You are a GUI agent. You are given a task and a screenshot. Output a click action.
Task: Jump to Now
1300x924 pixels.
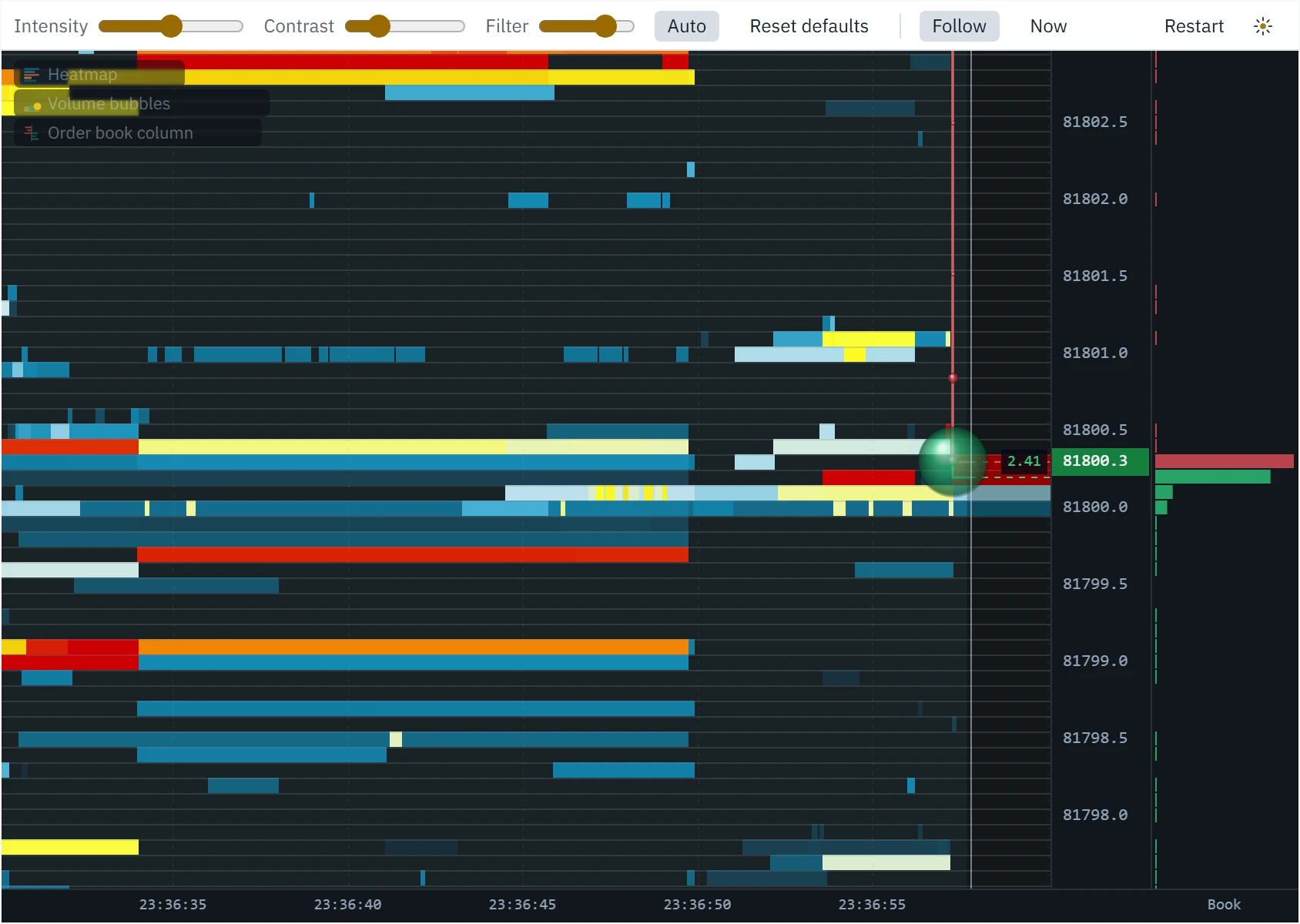click(1049, 26)
